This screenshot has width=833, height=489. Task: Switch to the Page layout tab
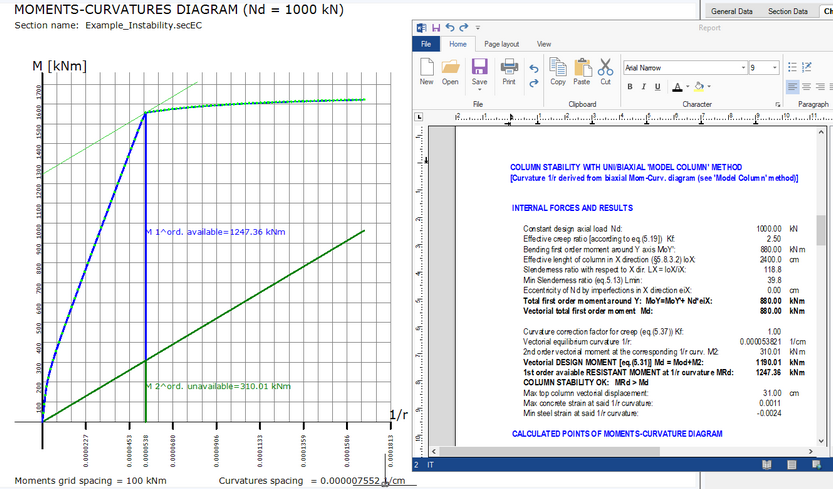point(502,44)
